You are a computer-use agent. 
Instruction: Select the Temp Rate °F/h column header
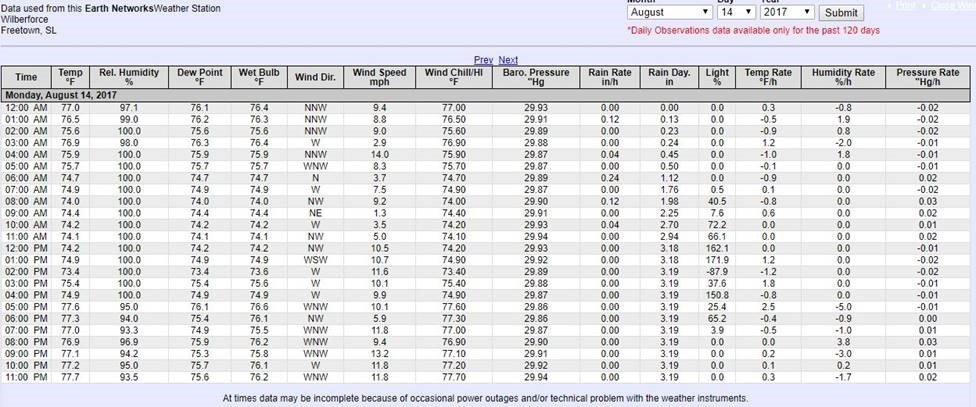[768, 77]
